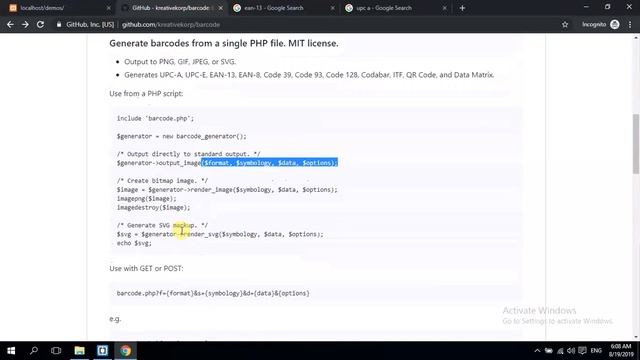Go back with the browser back arrow
The image size is (640, 360).
(10, 24)
